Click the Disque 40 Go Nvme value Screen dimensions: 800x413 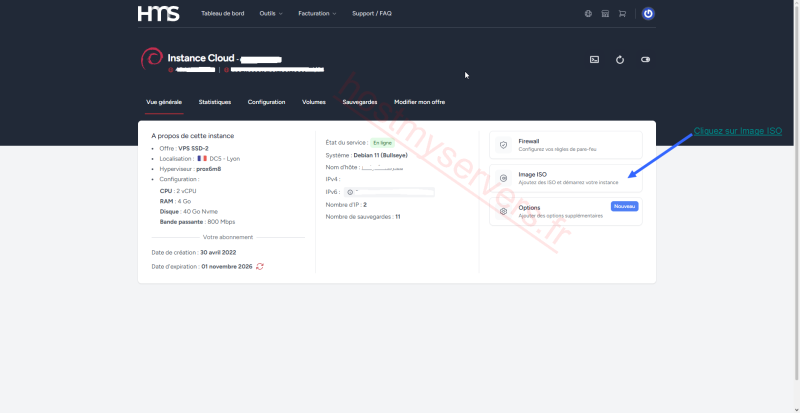200,211
